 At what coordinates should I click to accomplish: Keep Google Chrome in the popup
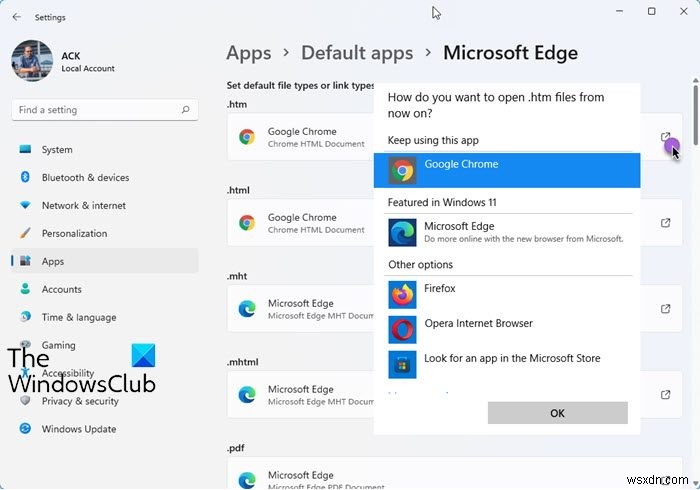pos(507,170)
